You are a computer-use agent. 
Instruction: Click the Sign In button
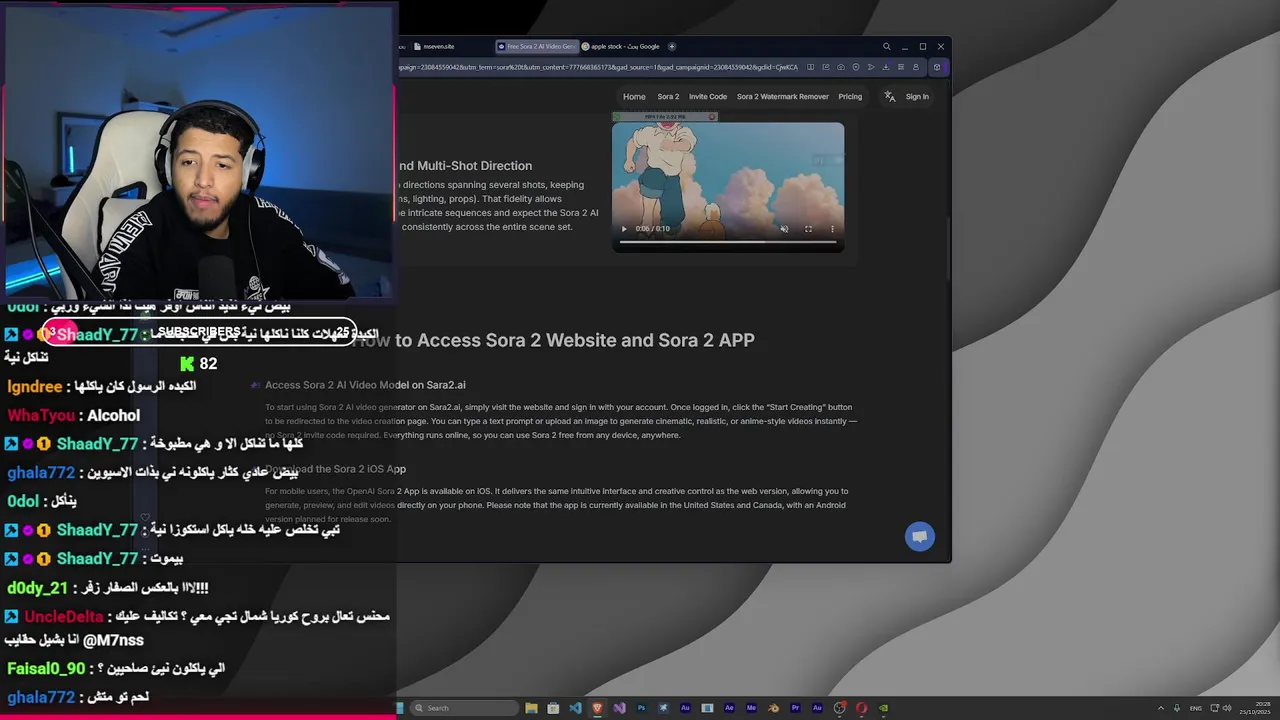click(x=917, y=97)
